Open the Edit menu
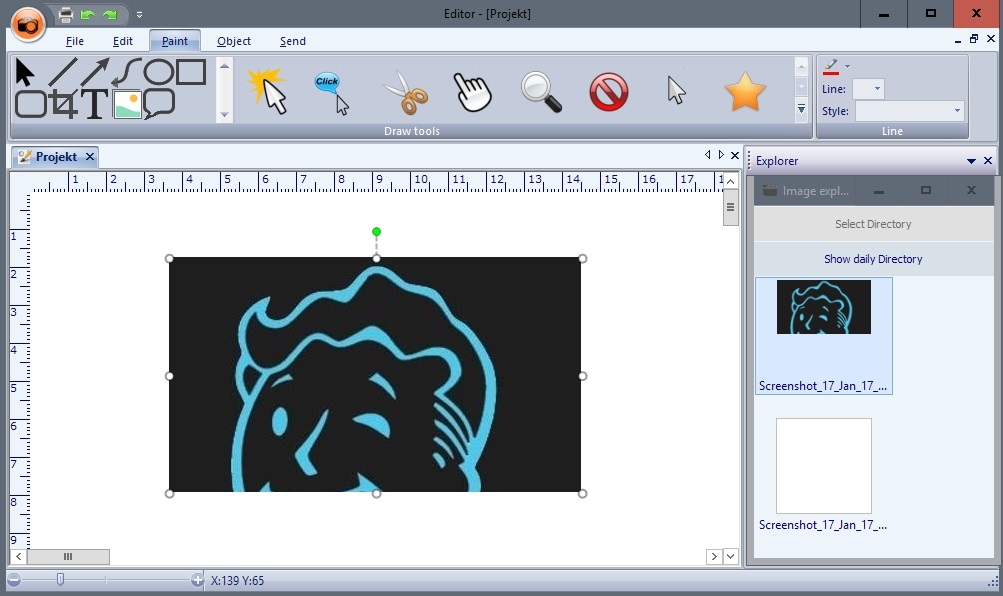This screenshot has width=1003, height=596. pyautogui.click(x=123, y=41)
